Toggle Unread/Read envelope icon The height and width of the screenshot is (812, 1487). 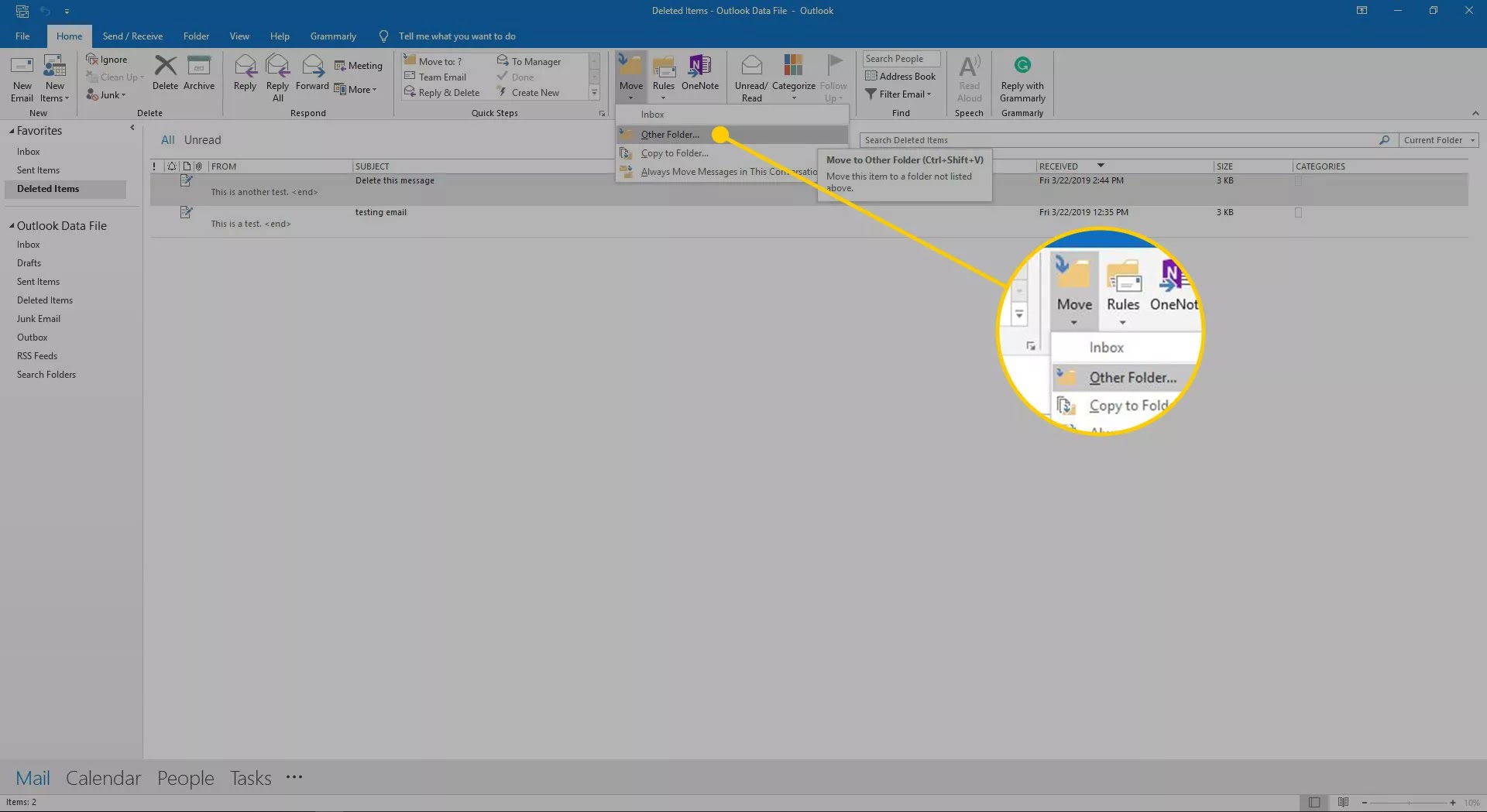coord(751,65)
